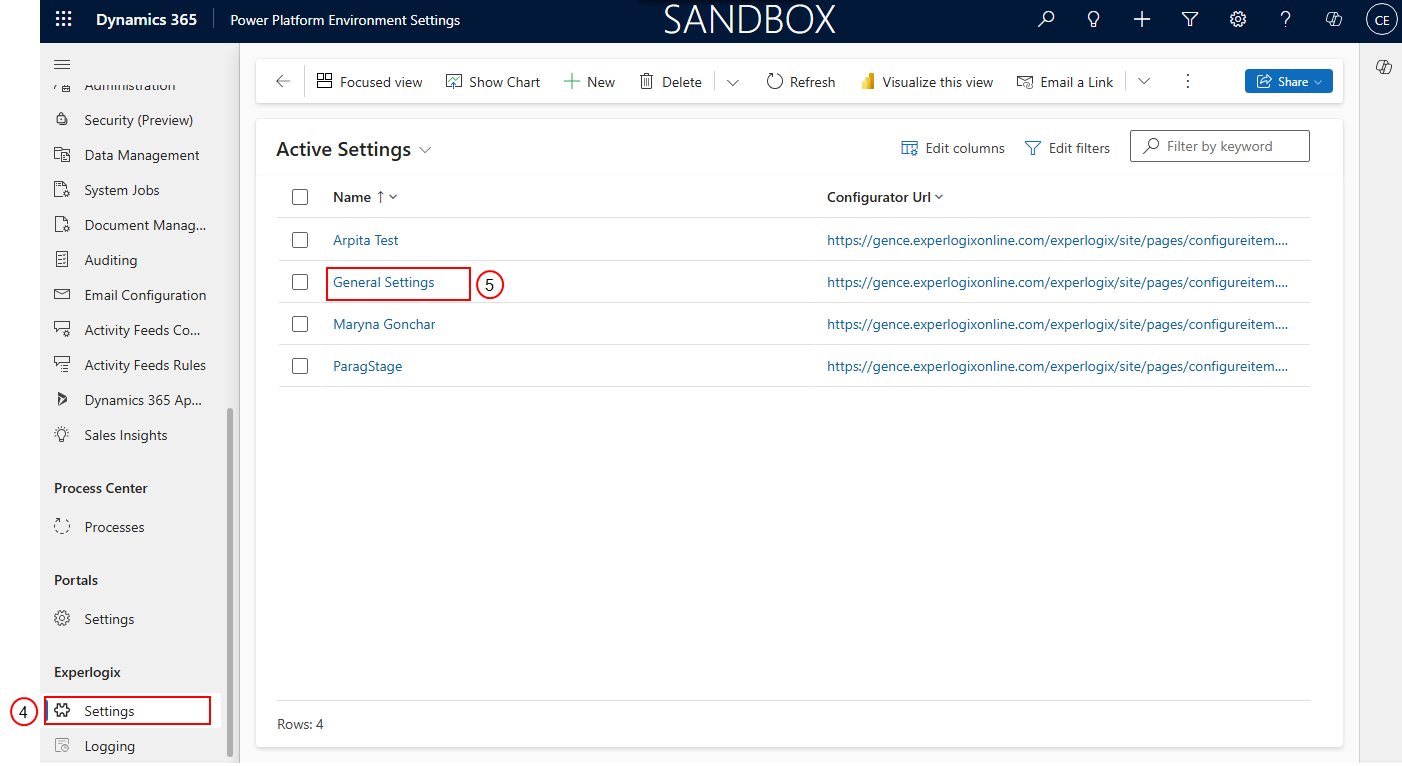
Task: Create a New setting record
Action: [x=590, y=82]
